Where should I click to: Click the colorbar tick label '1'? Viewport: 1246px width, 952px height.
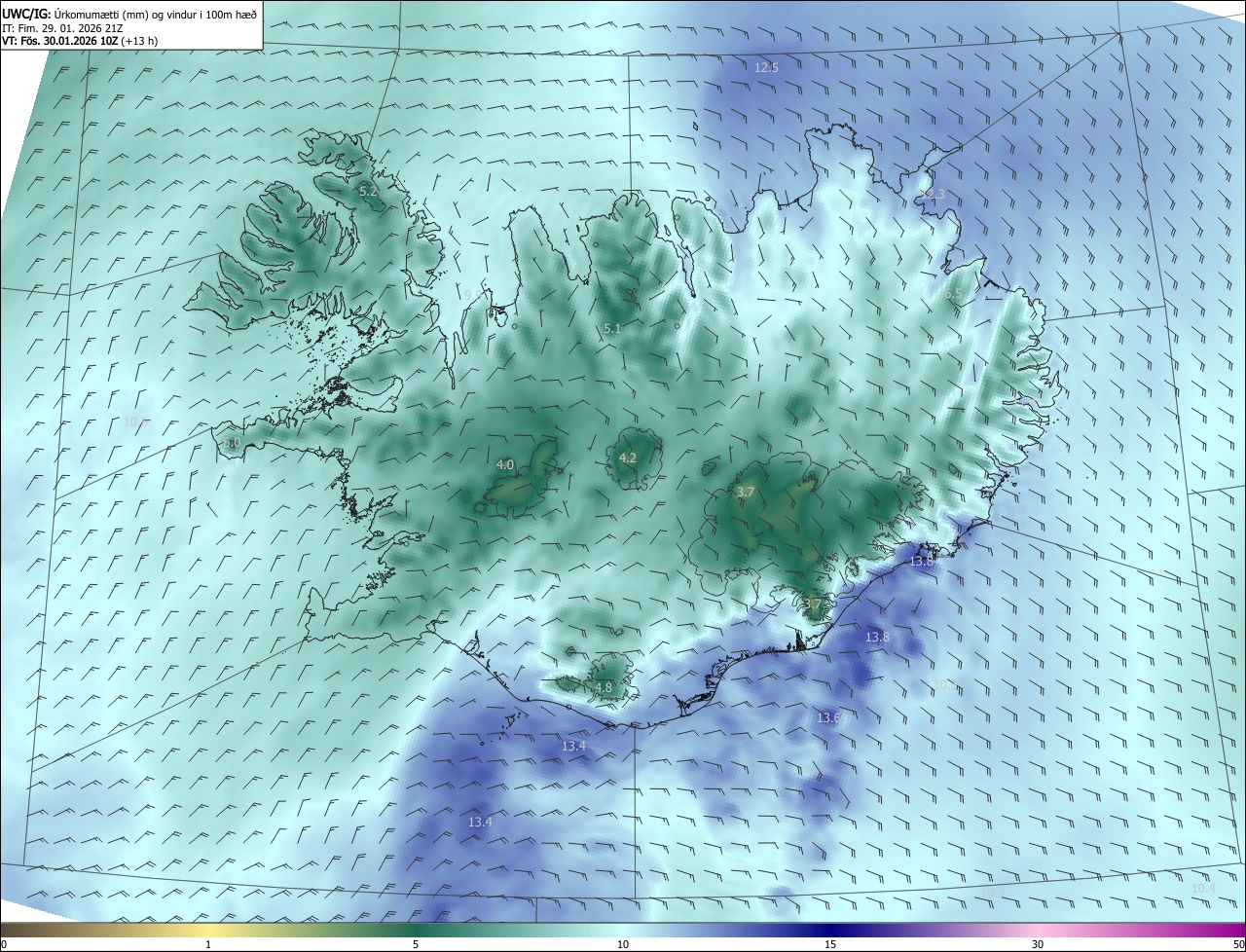click(208, 944)
